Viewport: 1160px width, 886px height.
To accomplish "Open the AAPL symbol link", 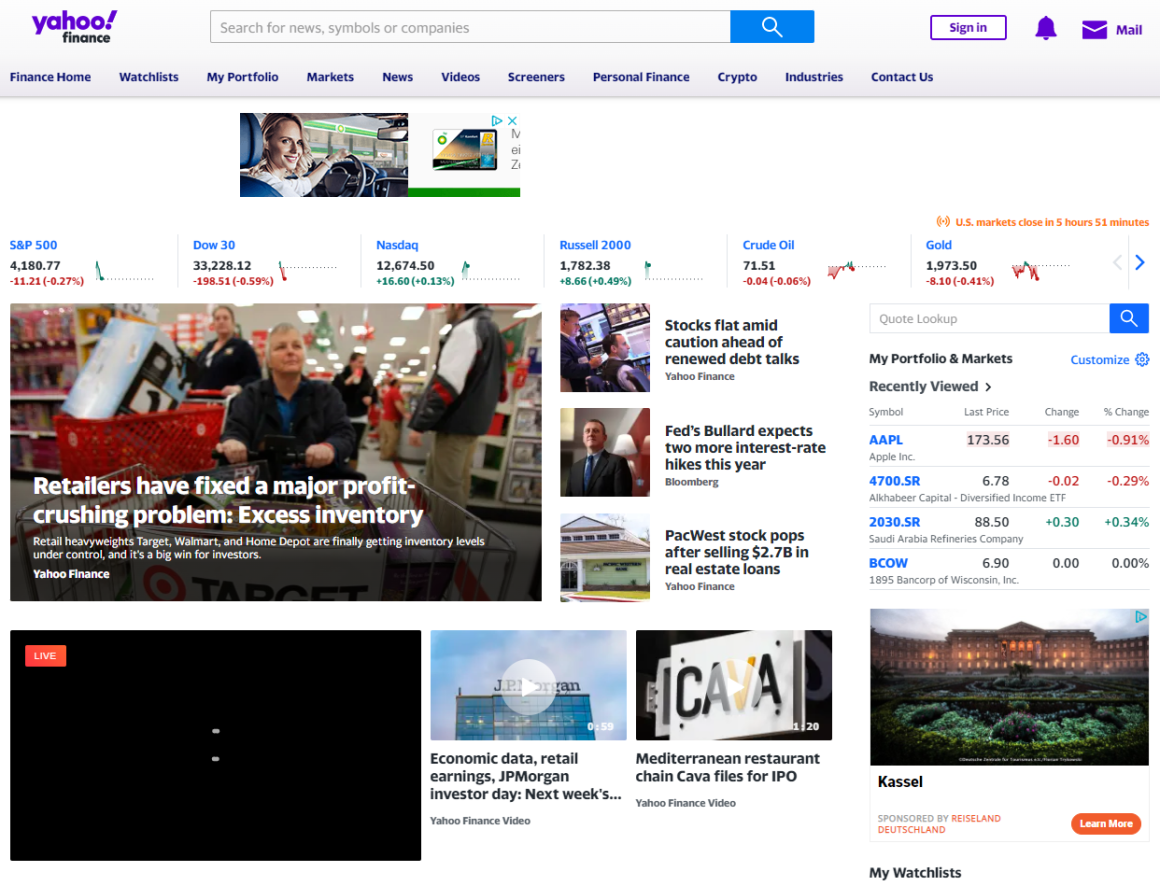I will (885, 440).
